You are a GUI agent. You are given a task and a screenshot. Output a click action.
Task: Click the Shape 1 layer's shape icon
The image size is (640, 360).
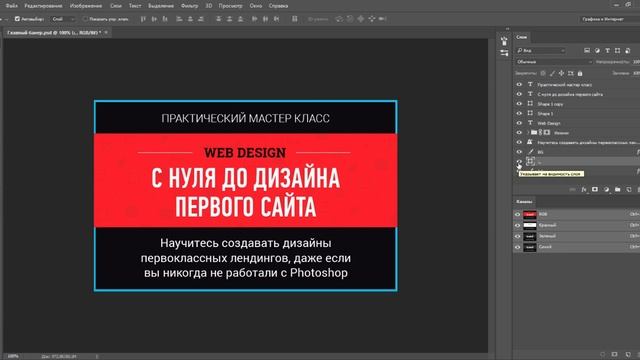click(530, 113)
